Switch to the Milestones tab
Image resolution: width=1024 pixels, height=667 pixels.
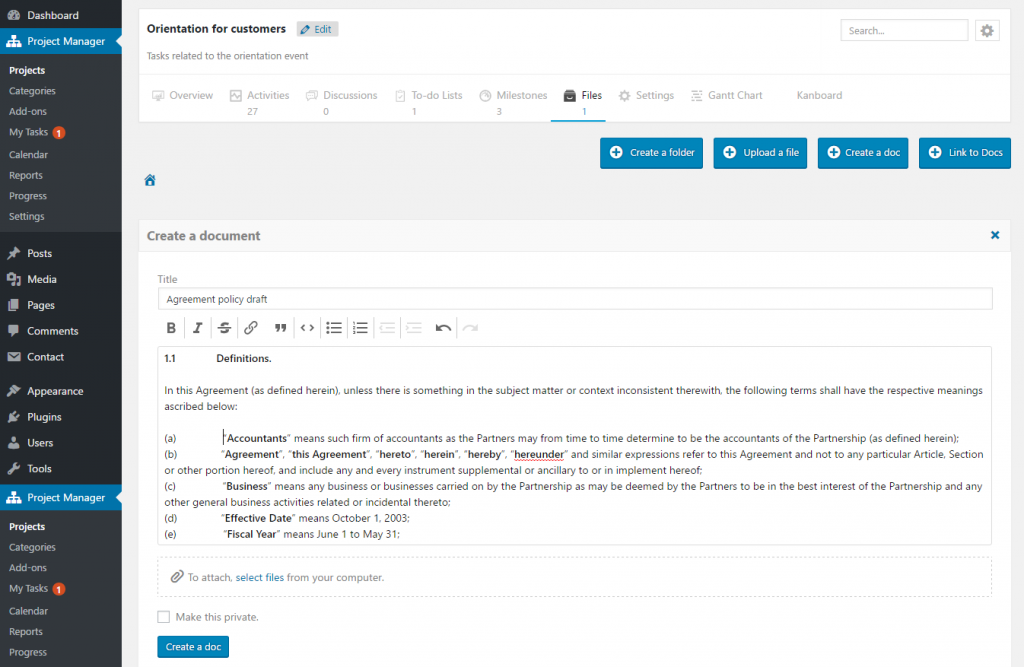pos(521,95)
